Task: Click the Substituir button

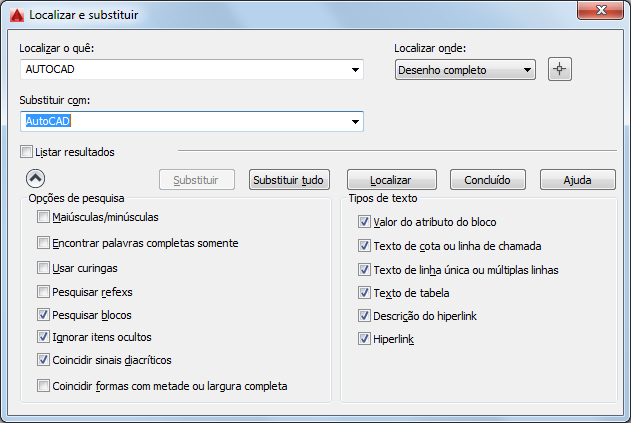Action: pos(197,180)
